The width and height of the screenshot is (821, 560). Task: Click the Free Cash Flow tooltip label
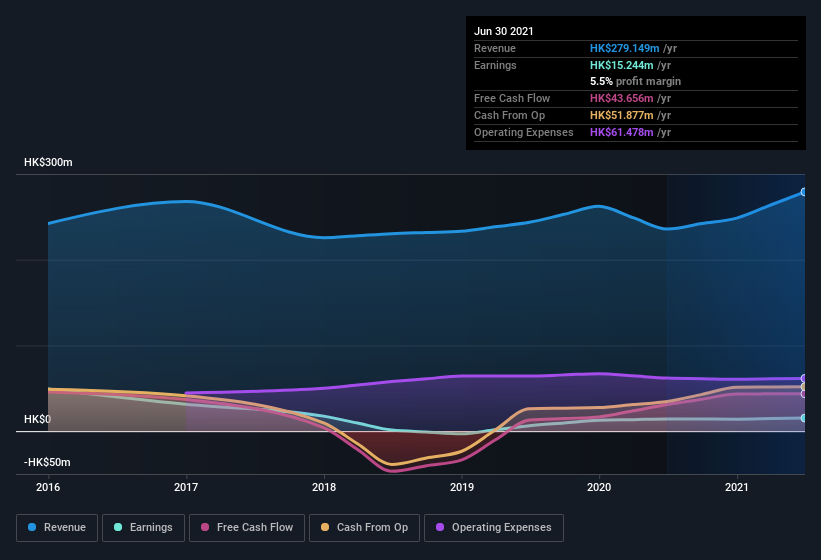click(512, 98)
